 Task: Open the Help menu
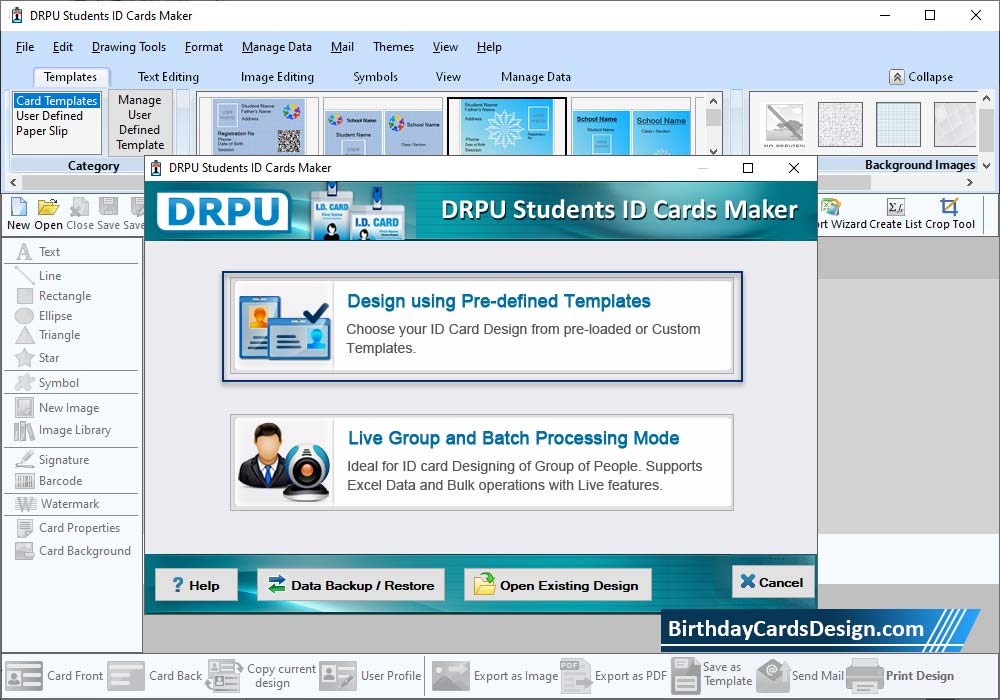489,47
